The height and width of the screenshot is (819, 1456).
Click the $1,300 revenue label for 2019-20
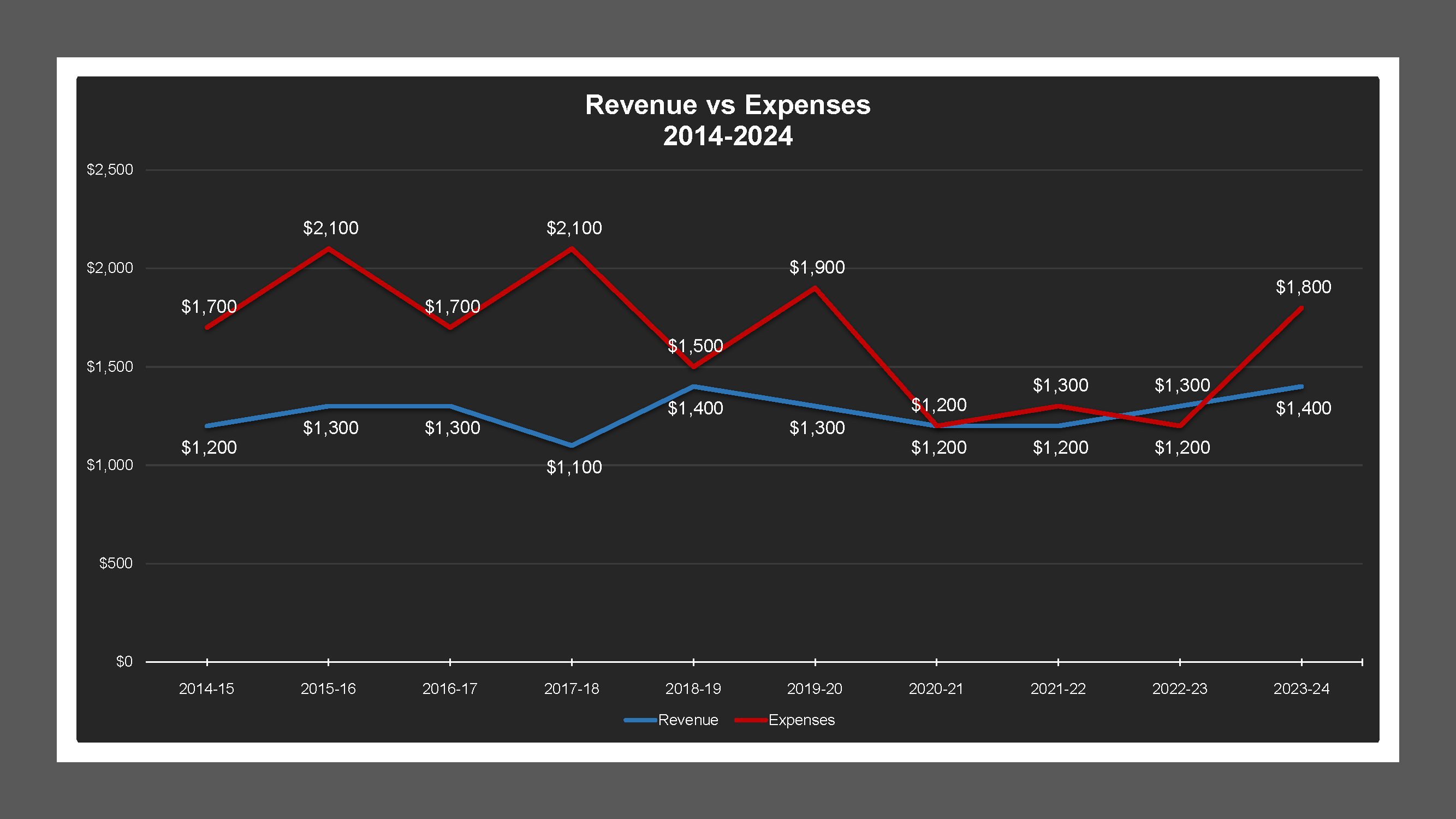coord(817,428)
